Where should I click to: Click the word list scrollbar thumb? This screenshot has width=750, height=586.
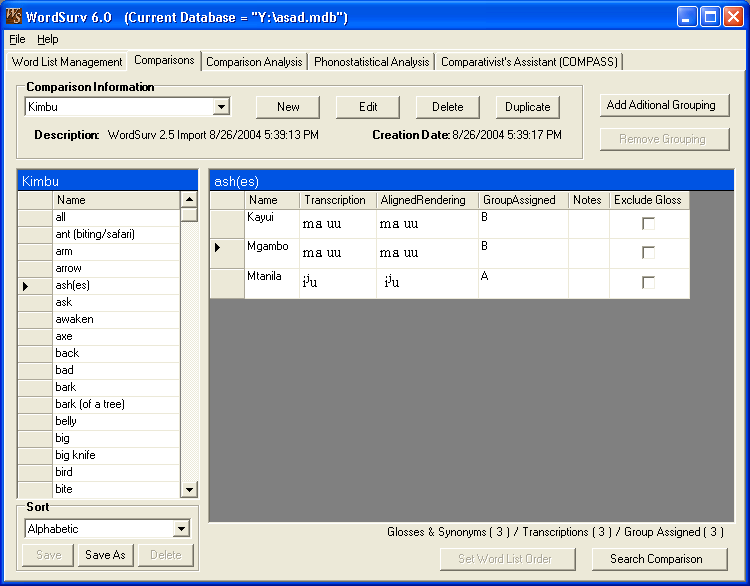click(189, 215)
